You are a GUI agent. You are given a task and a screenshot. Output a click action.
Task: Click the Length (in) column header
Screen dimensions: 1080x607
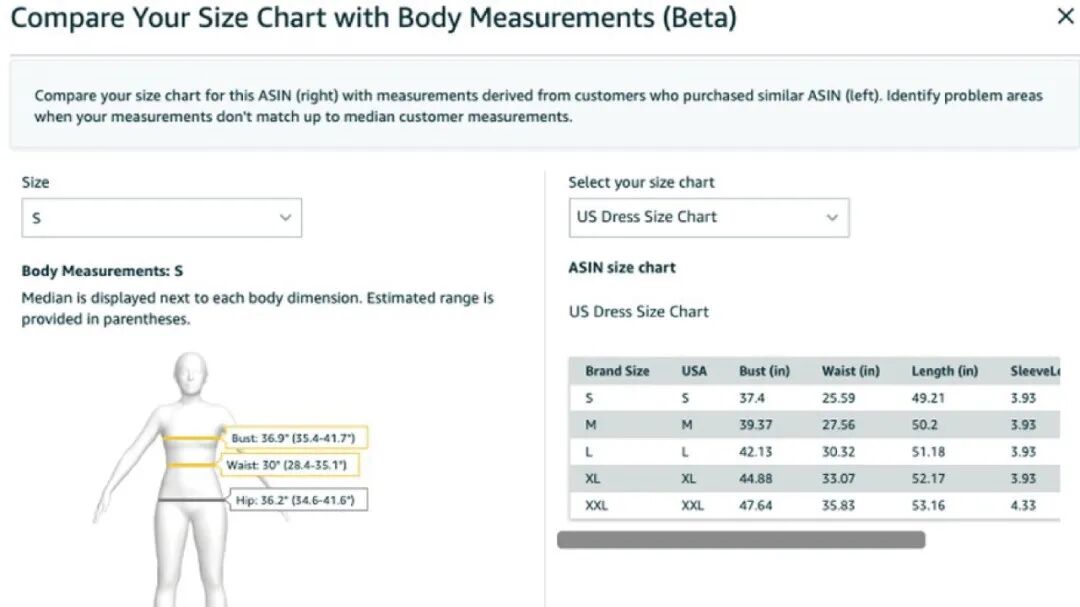click(x=944, y=371)
